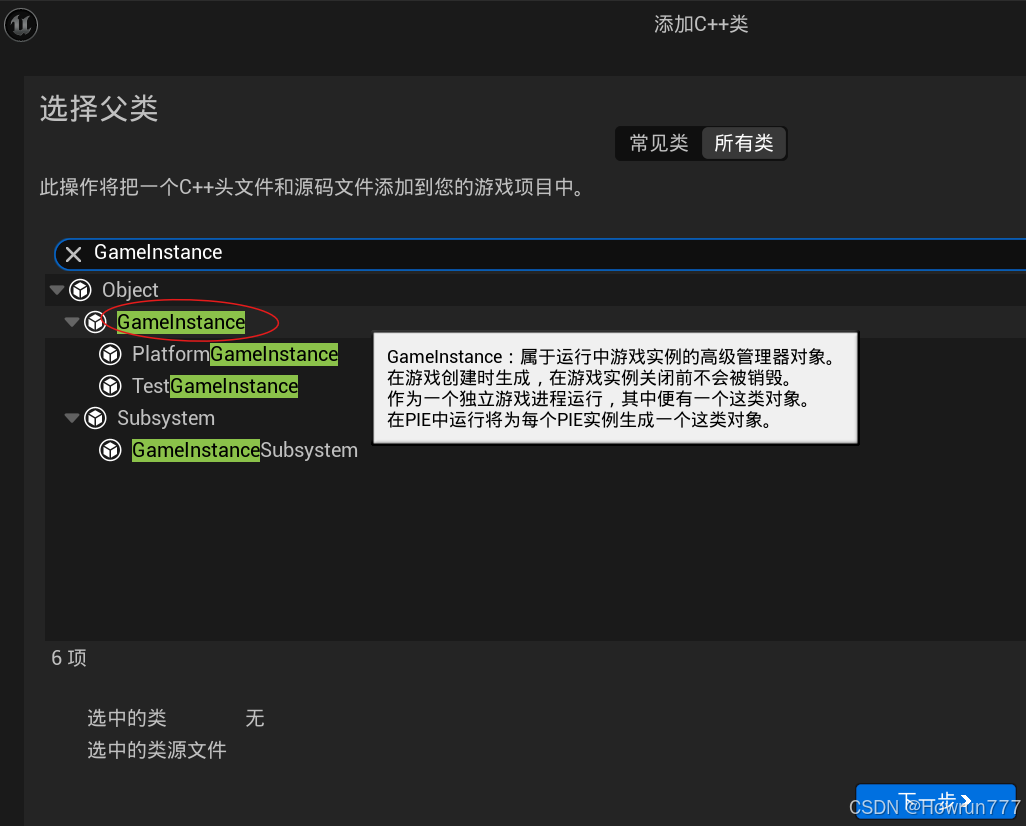Click the GameInstanceSubsystem class icon
Screen dimensions: 1026x826
click(110, 450)
